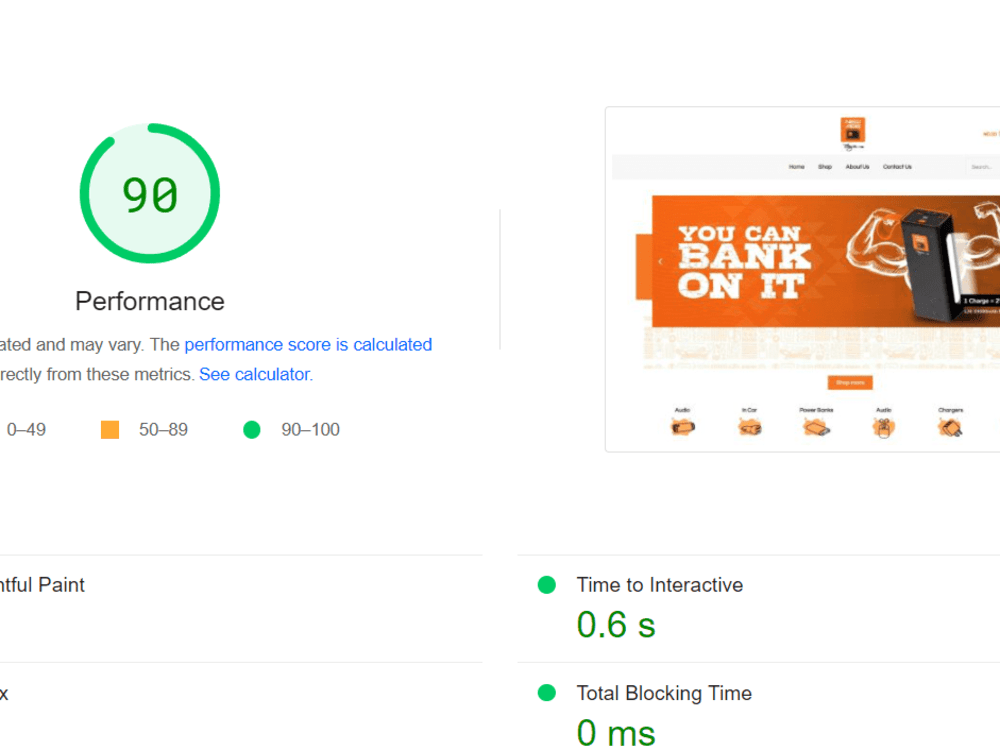Image resolution: width=1000 pixels, height=750 pixels.
Task: Click the 'Performance' heading text
Action: click(150, 301)
